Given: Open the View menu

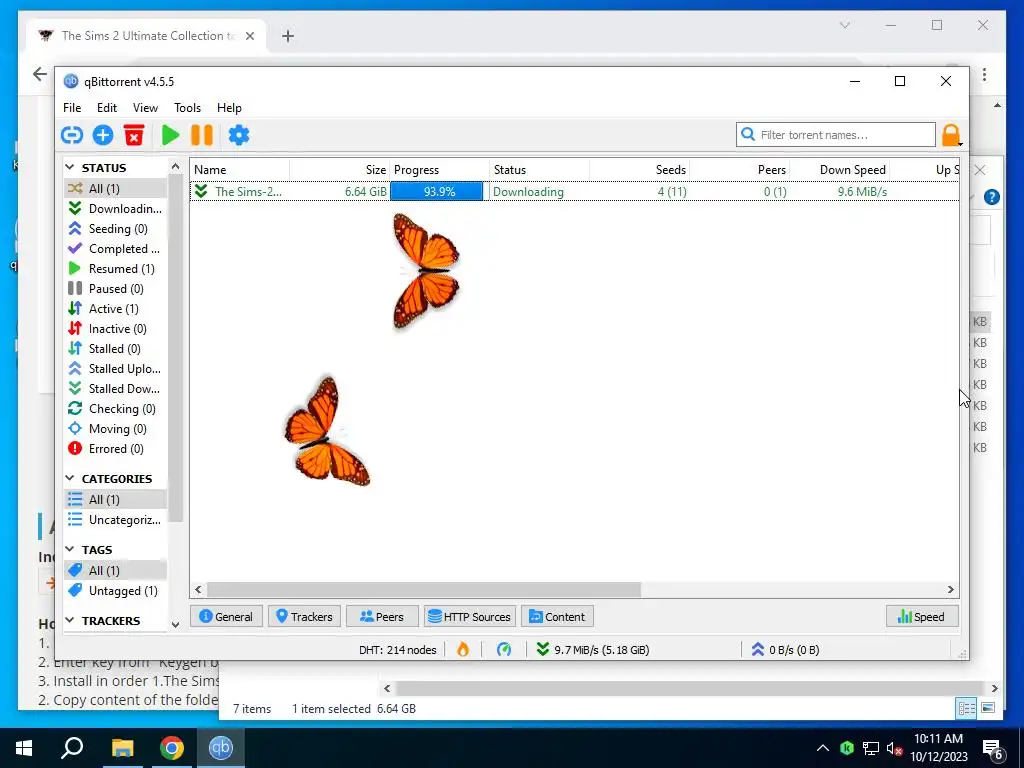Looking at the screenshot, I should click(145, 108).
